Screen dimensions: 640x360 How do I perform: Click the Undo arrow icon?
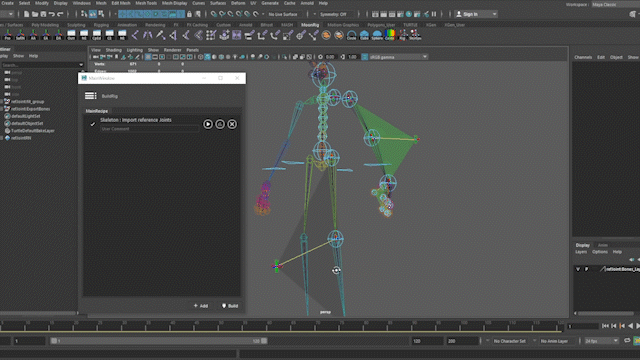52,14
